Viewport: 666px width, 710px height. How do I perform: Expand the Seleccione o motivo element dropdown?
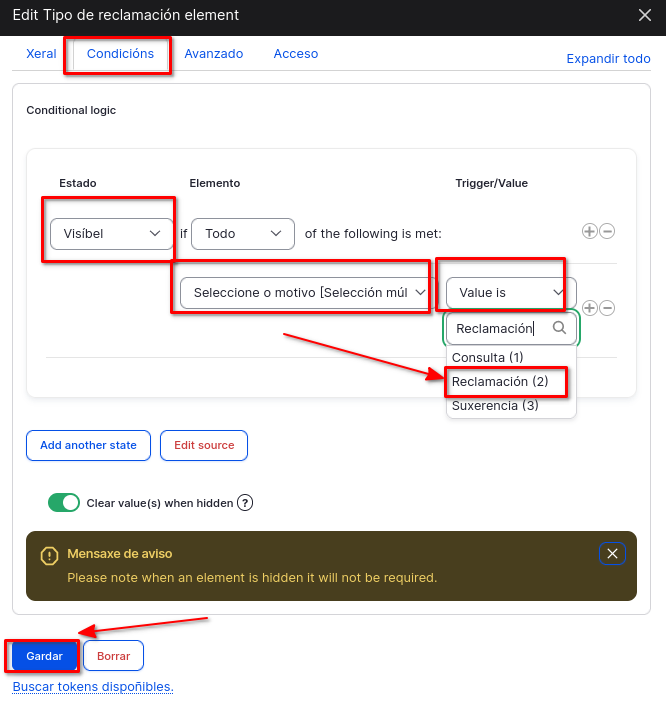tap(305, 293)
